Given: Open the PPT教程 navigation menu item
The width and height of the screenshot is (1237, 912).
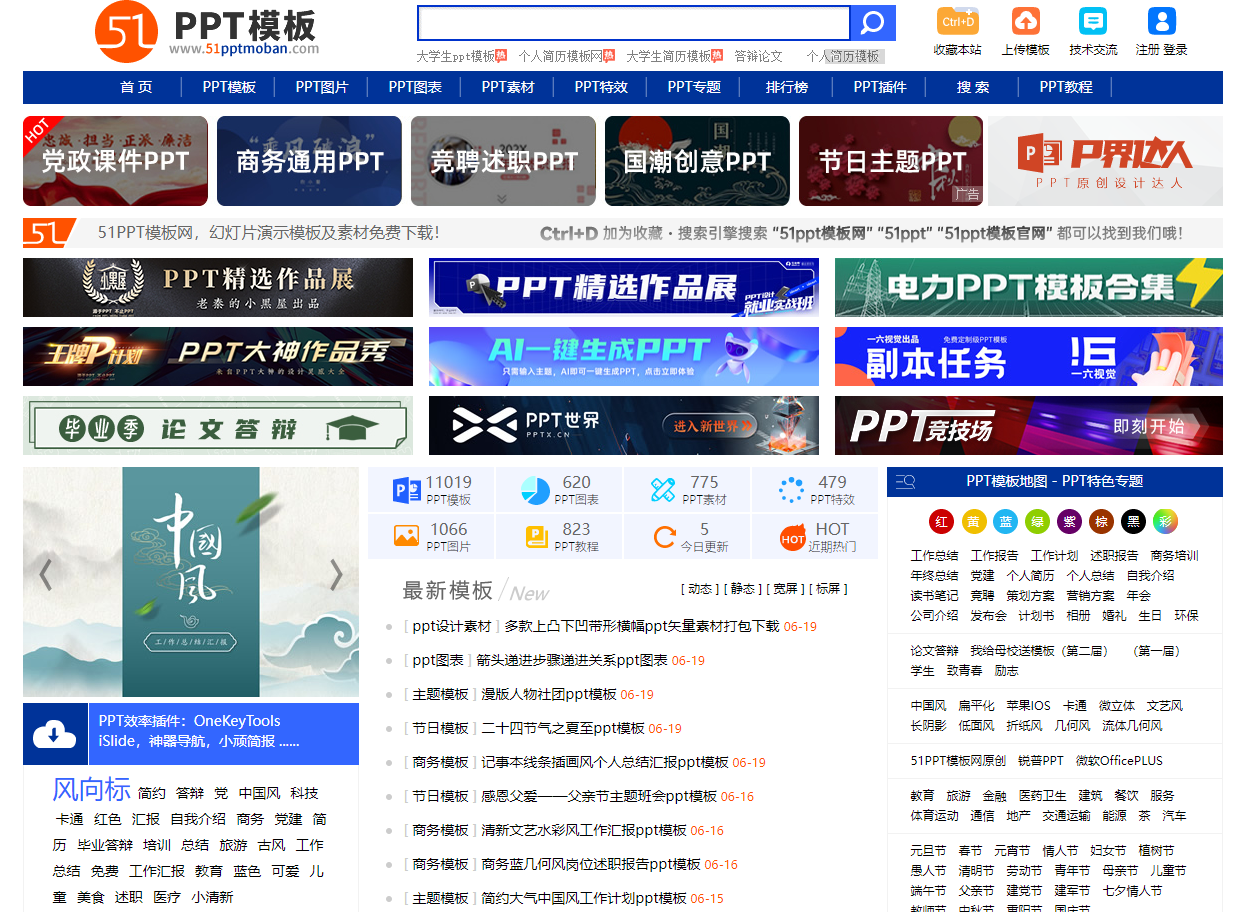Looking at the screenshot, I should (x=1065, y=87).
